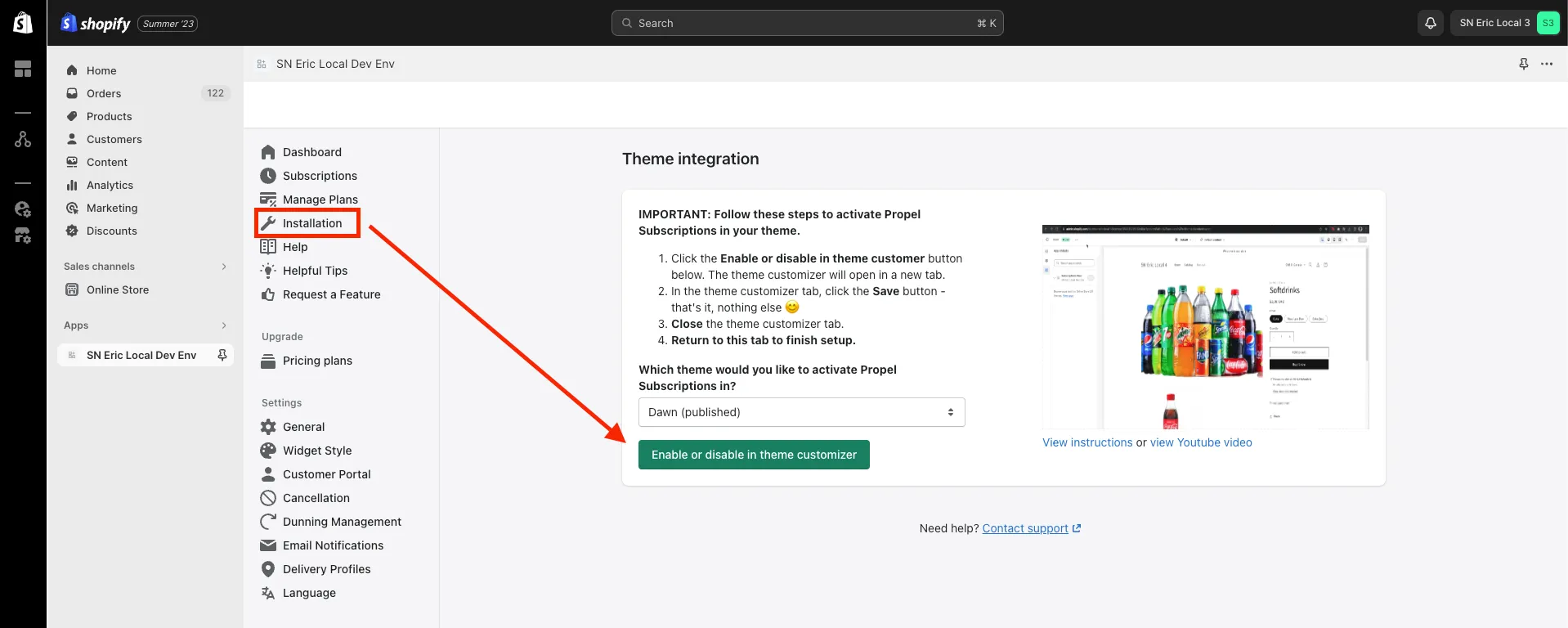This screenshot has height=628, width=1568.
Task: Click the Subscriptions clock icon
Action: point(268,176)
